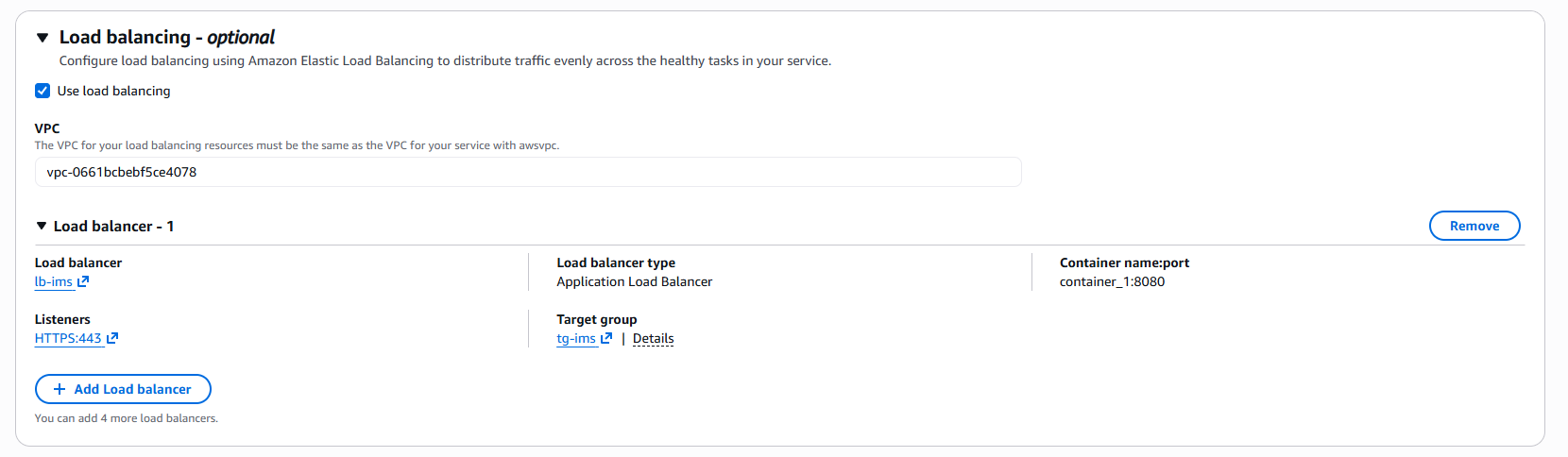Click the Application Load Balancer type text
Viewport: 1568px width, 457px height.
[634, 281]
